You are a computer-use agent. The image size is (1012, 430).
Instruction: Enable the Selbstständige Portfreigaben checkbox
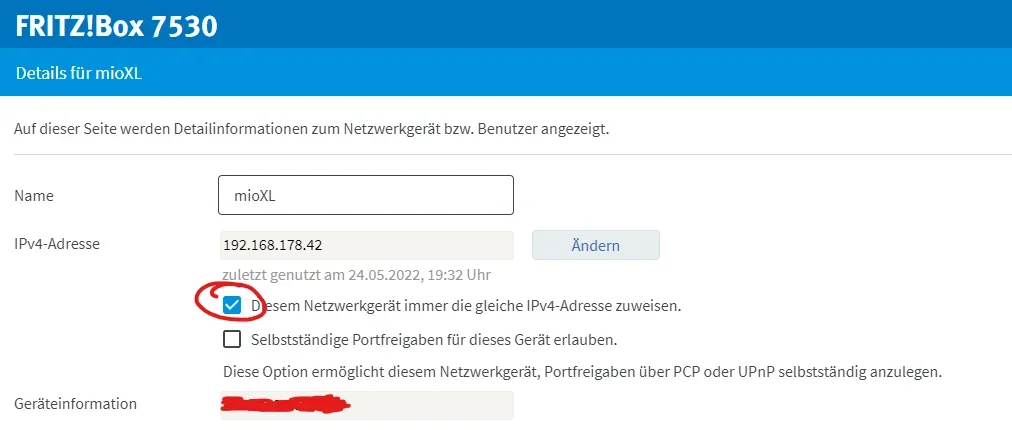[x=232, y=339]
